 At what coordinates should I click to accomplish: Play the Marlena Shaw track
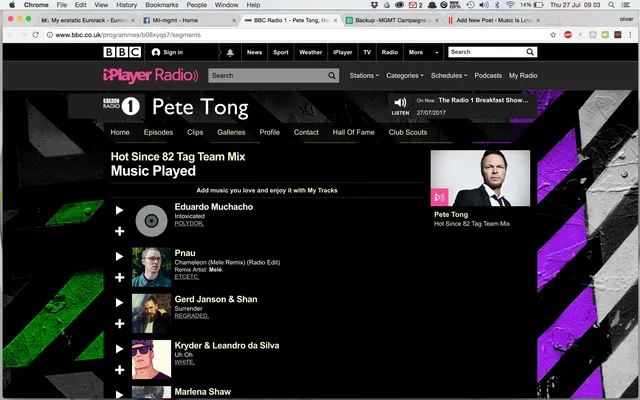[x=119, y=394]
